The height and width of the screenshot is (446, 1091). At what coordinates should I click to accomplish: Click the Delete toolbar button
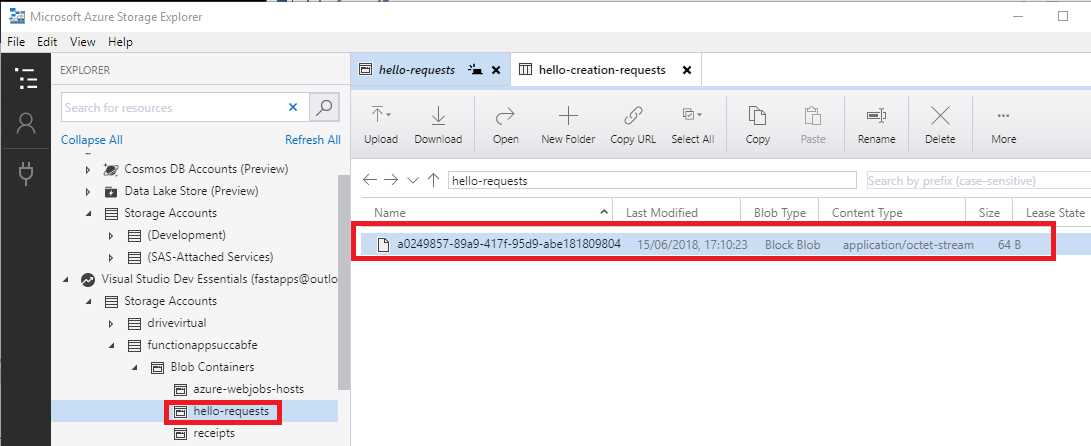[x=940, y=125]
